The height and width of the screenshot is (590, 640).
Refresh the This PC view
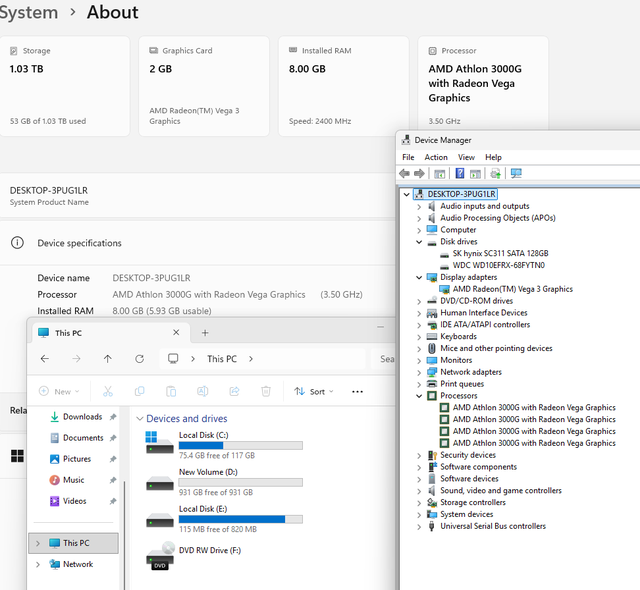140,359
